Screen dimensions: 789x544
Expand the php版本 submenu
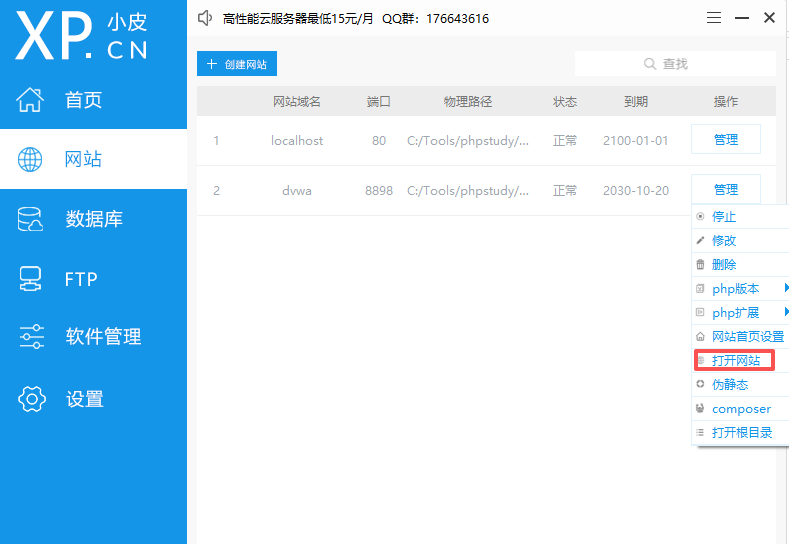click(740, 288)
